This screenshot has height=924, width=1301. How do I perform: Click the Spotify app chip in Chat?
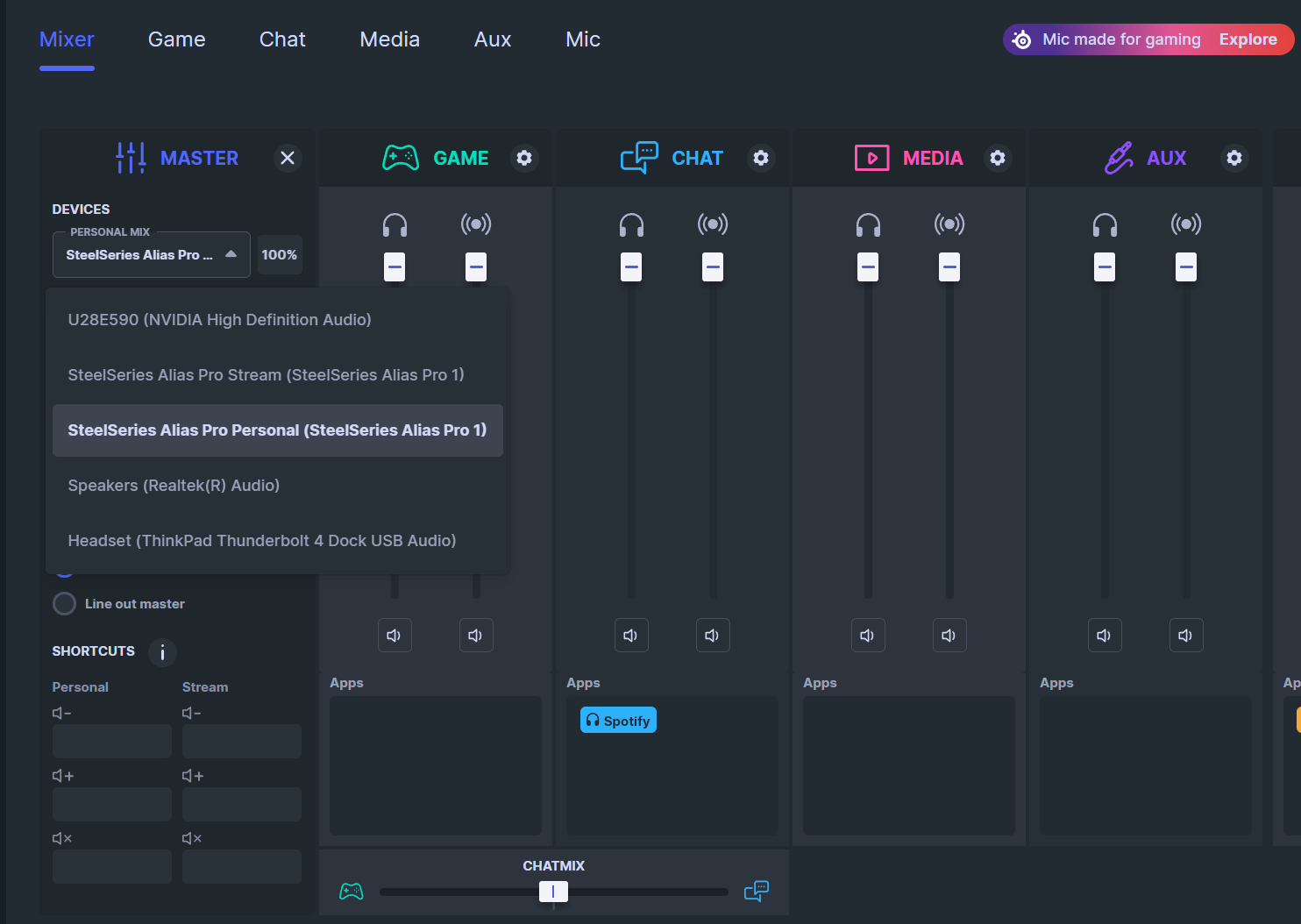tap(619, 721)
